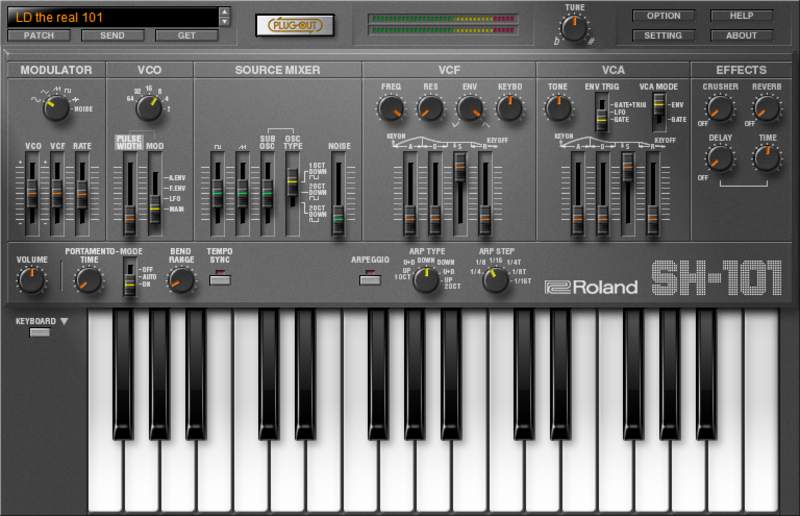Adjust the BEND RANGE knob

pos(182,281)
